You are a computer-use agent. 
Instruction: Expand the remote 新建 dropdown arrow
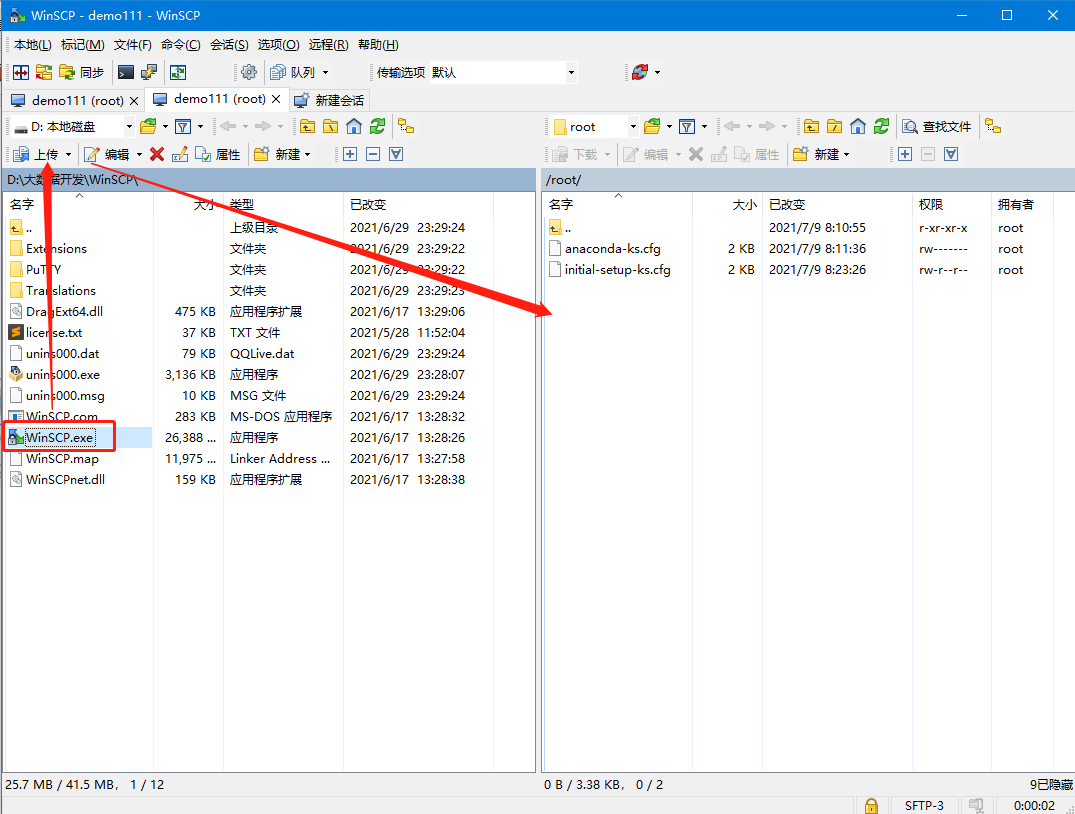coord(847,154)
